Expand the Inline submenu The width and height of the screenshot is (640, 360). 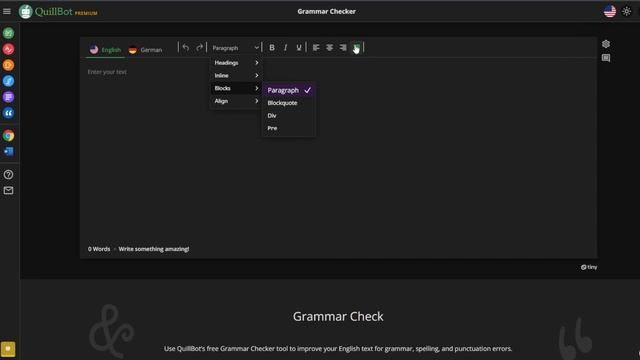(236, 76)
